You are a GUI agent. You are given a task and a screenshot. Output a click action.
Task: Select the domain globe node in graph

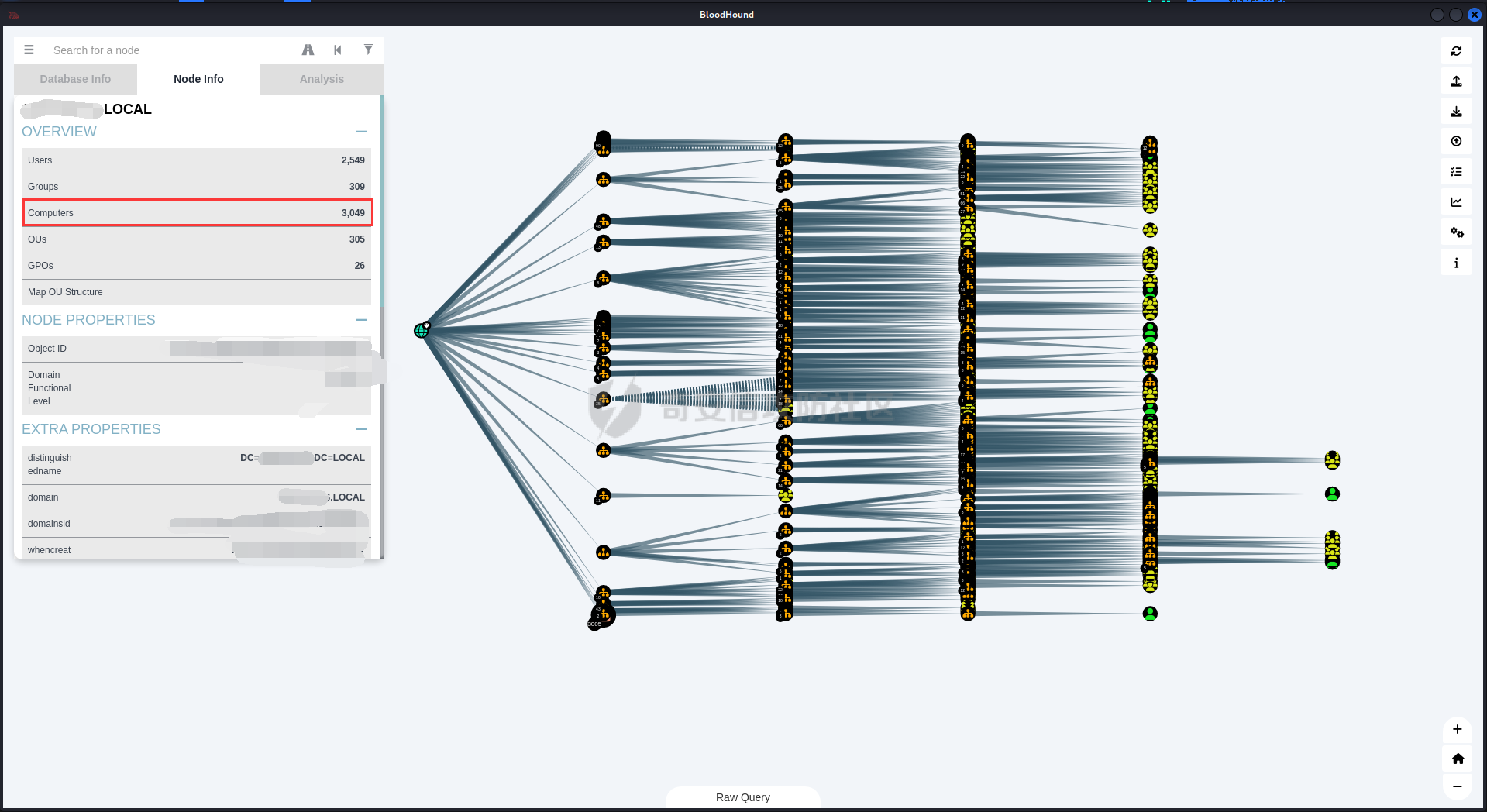pyautogui.click(x=421, y=331)
